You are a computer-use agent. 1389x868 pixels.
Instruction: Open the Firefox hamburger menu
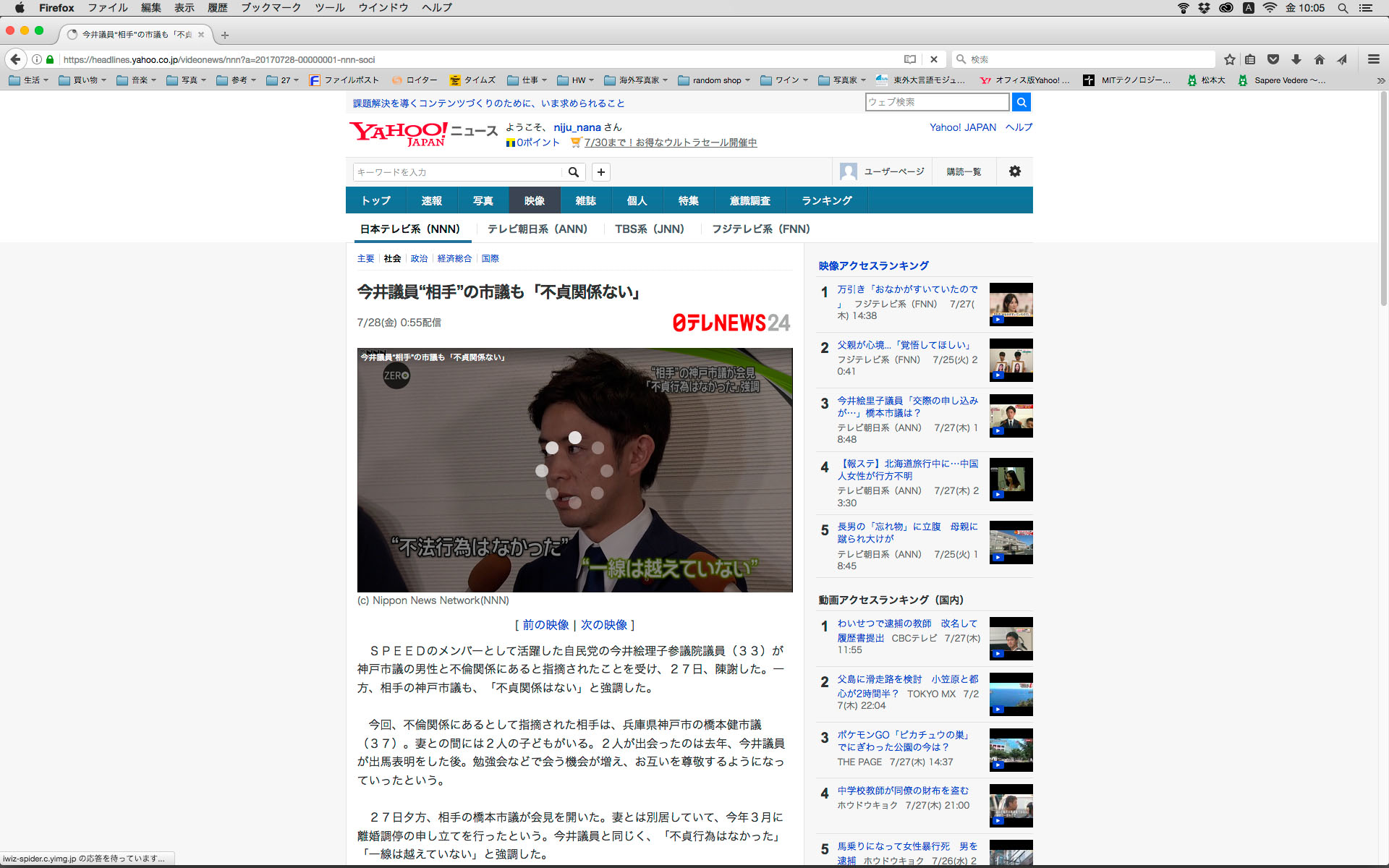point(1373,59)
